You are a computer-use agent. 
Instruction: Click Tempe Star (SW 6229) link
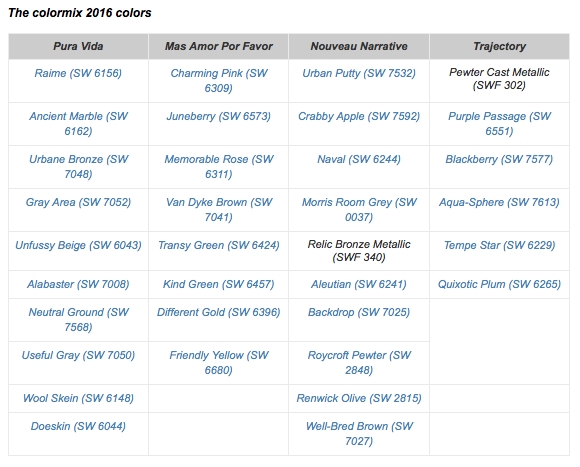pos(499,245)
